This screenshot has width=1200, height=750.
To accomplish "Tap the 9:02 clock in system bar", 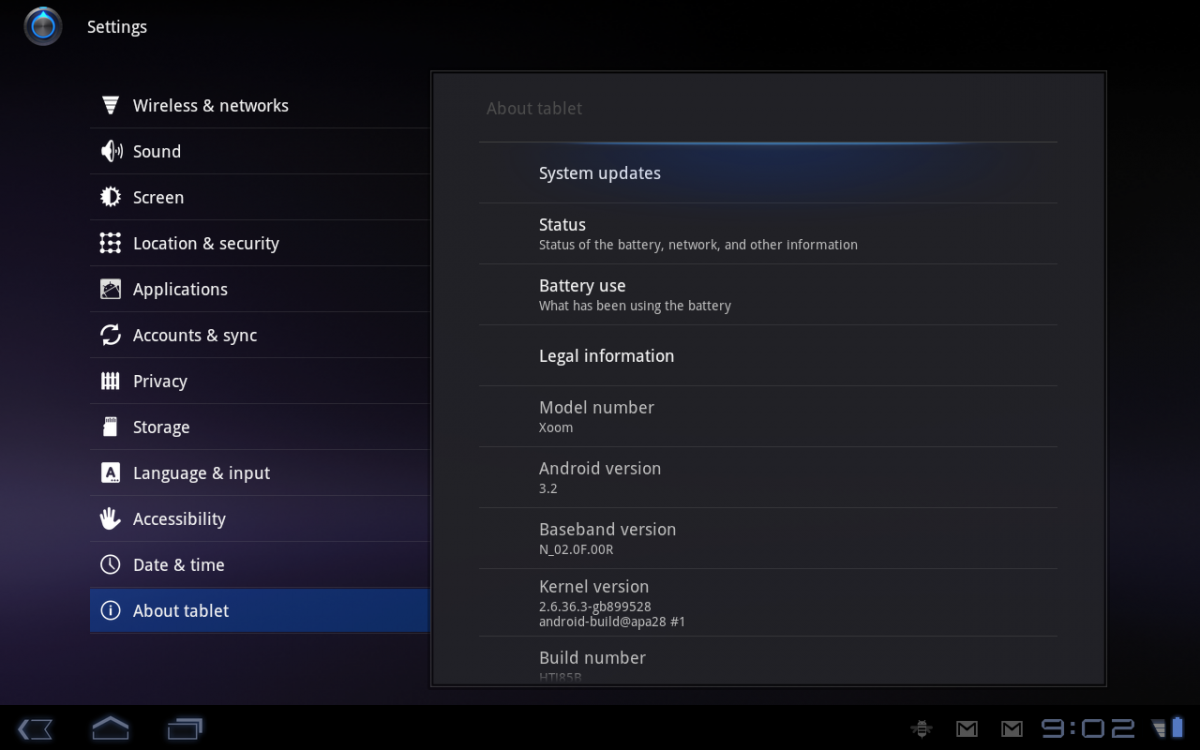I will click(x=1089, y=728).
